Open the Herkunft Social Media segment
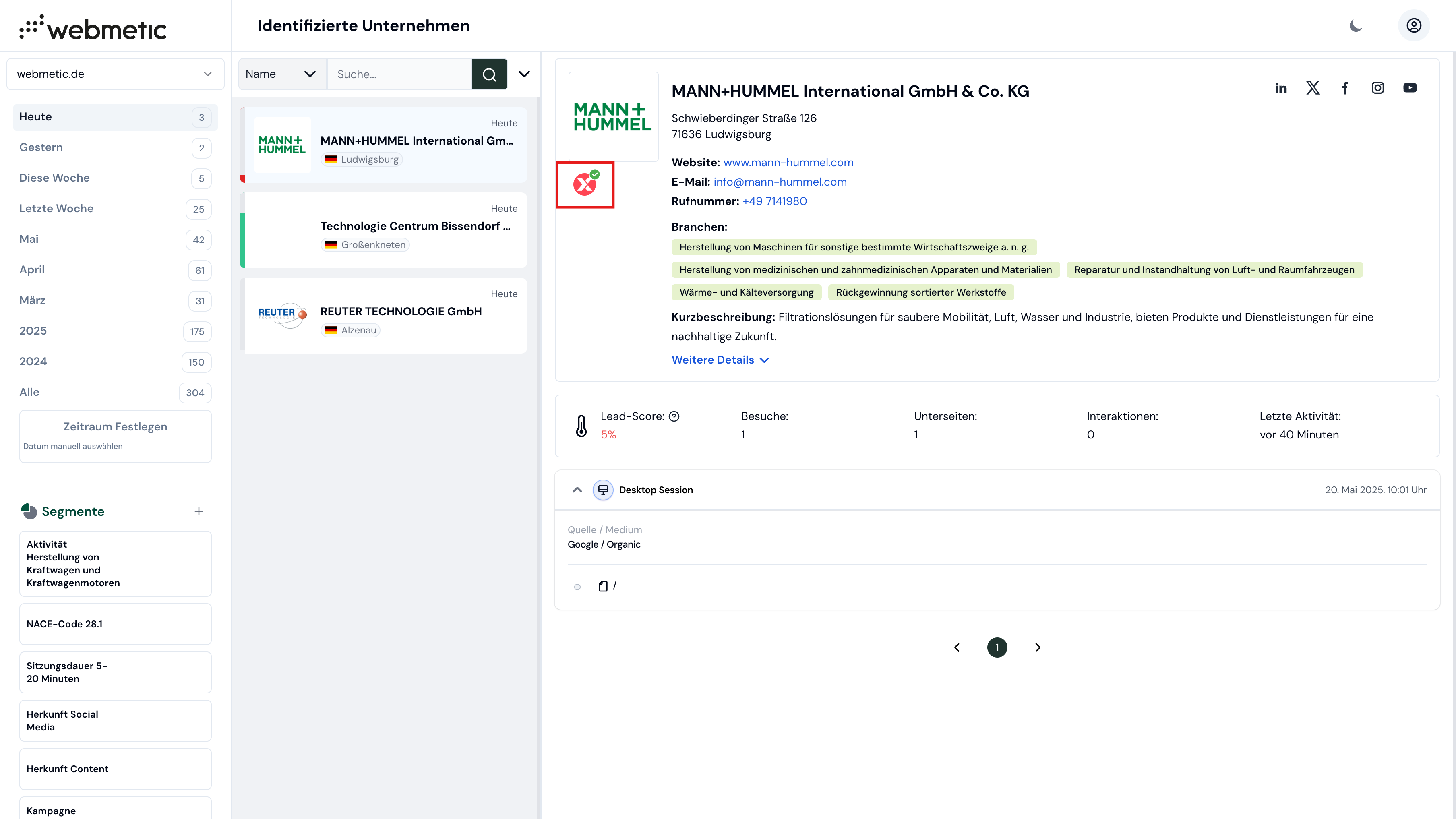This screenshot has height=819, width=1456. tap(115, 721)
